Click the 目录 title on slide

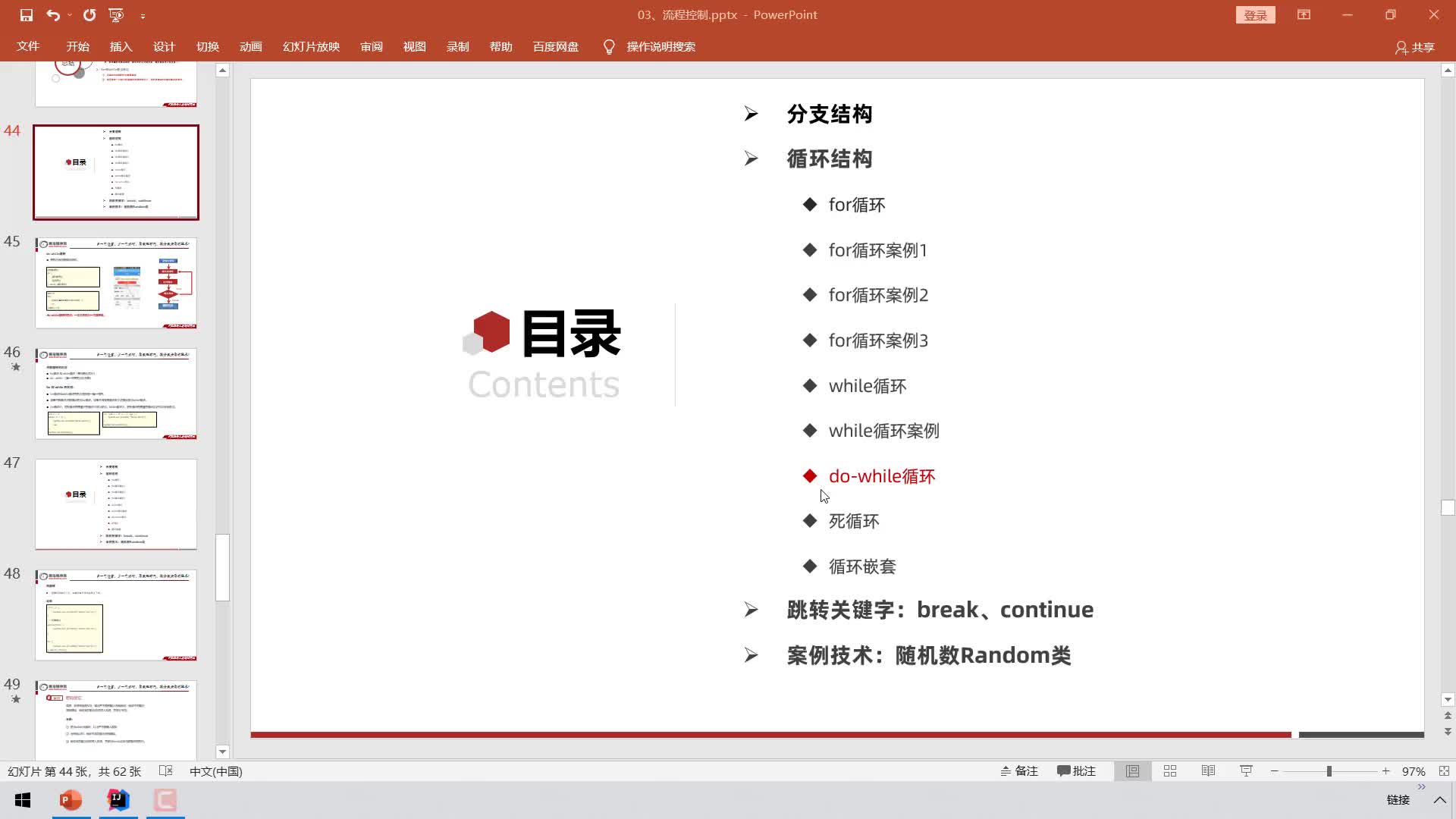pyautogui.click(x=571, y=334)
